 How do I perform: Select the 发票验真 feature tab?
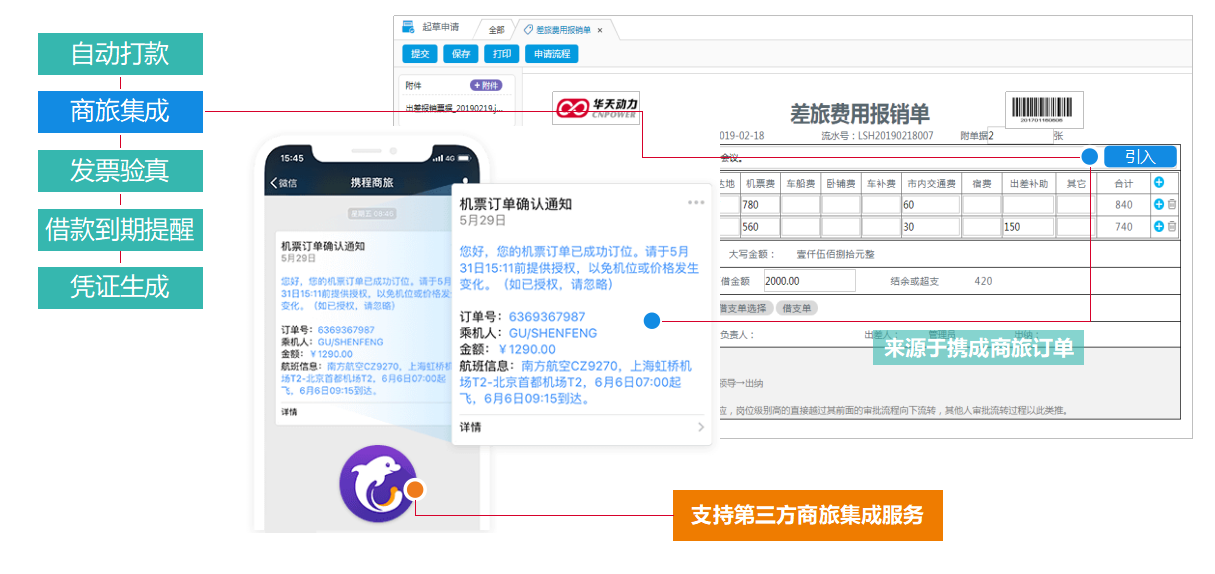[120, 170]
